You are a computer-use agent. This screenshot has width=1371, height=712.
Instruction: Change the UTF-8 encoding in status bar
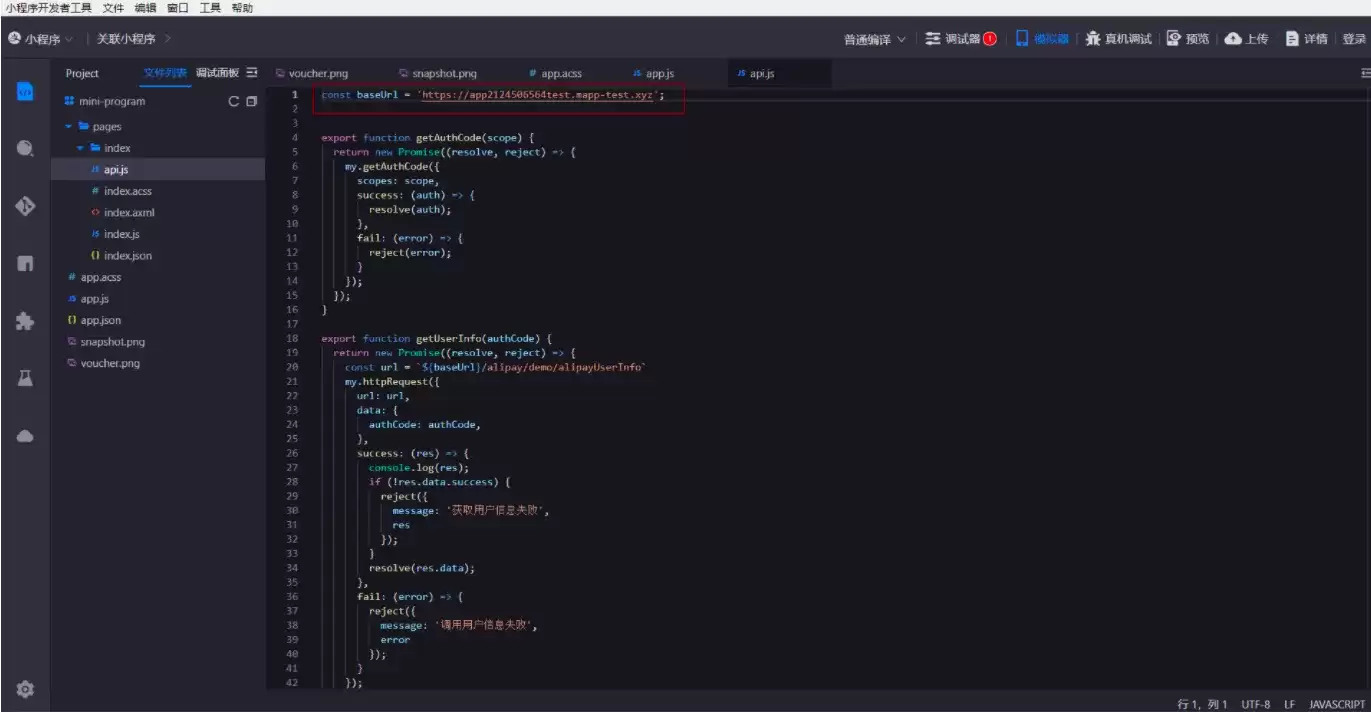pyautogui.click(x=1256, y=704)
